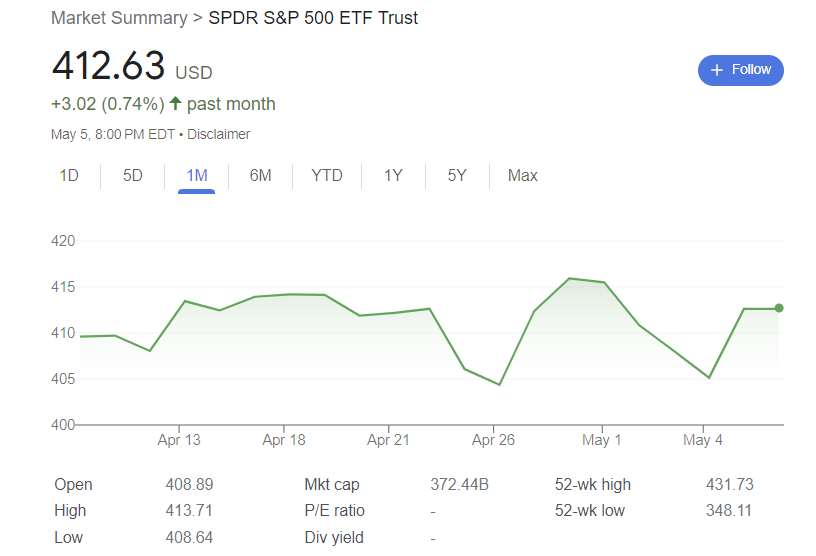View the 1Y price chart
This screenshot has height=556, width=816.
pyautogui.click(x=393, y=176)
